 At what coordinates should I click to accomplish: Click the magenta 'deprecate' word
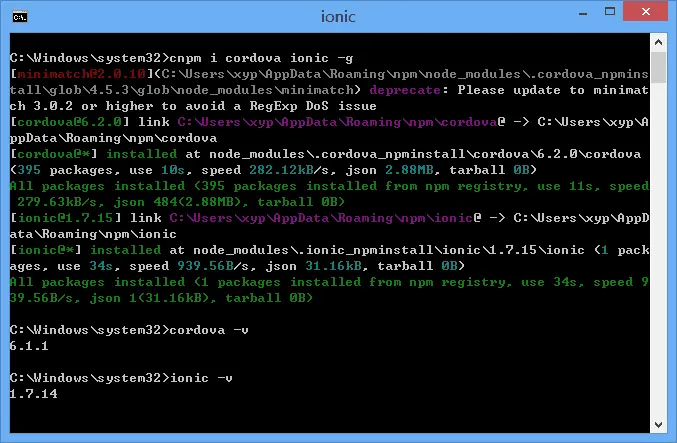(x=405, y=90)
